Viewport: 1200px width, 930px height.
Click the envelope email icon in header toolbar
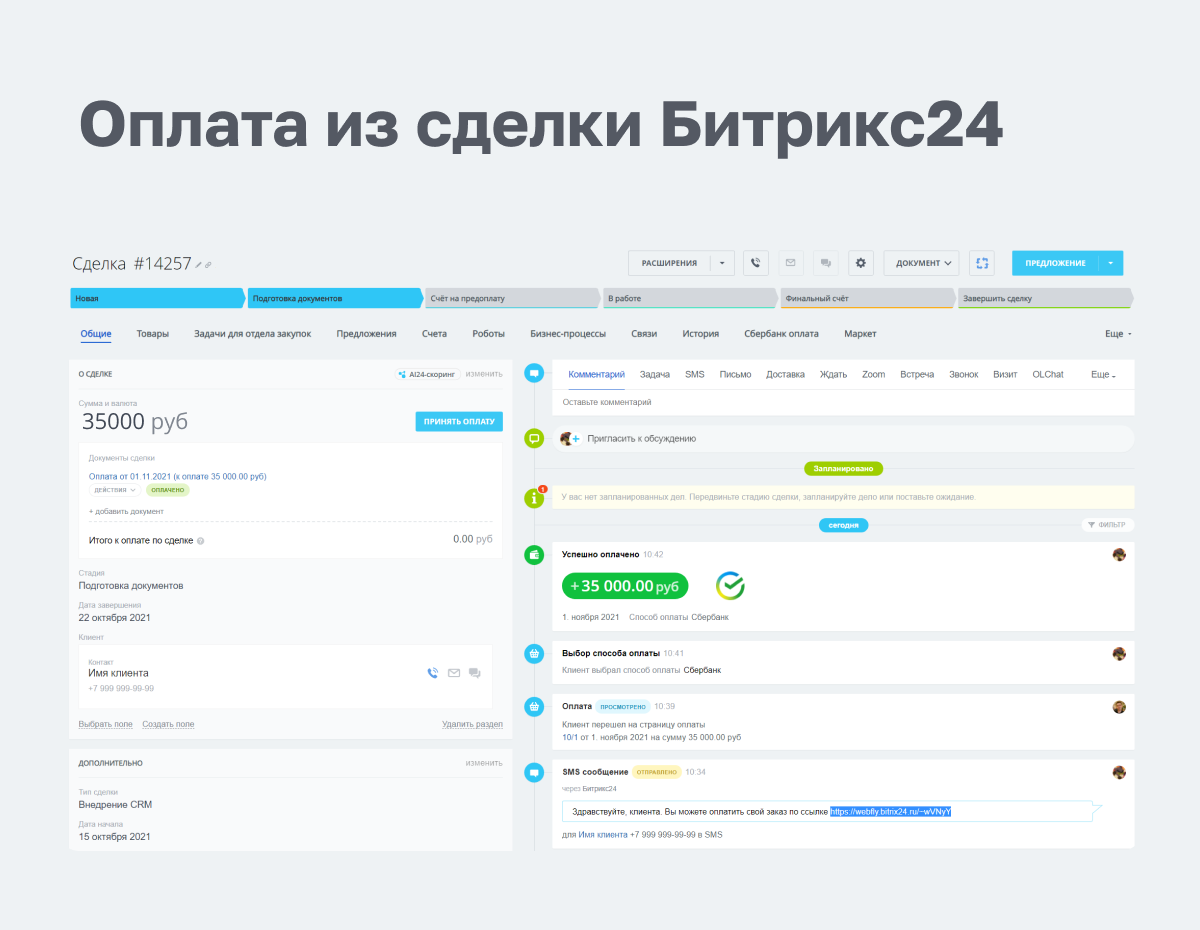point(790,263)
